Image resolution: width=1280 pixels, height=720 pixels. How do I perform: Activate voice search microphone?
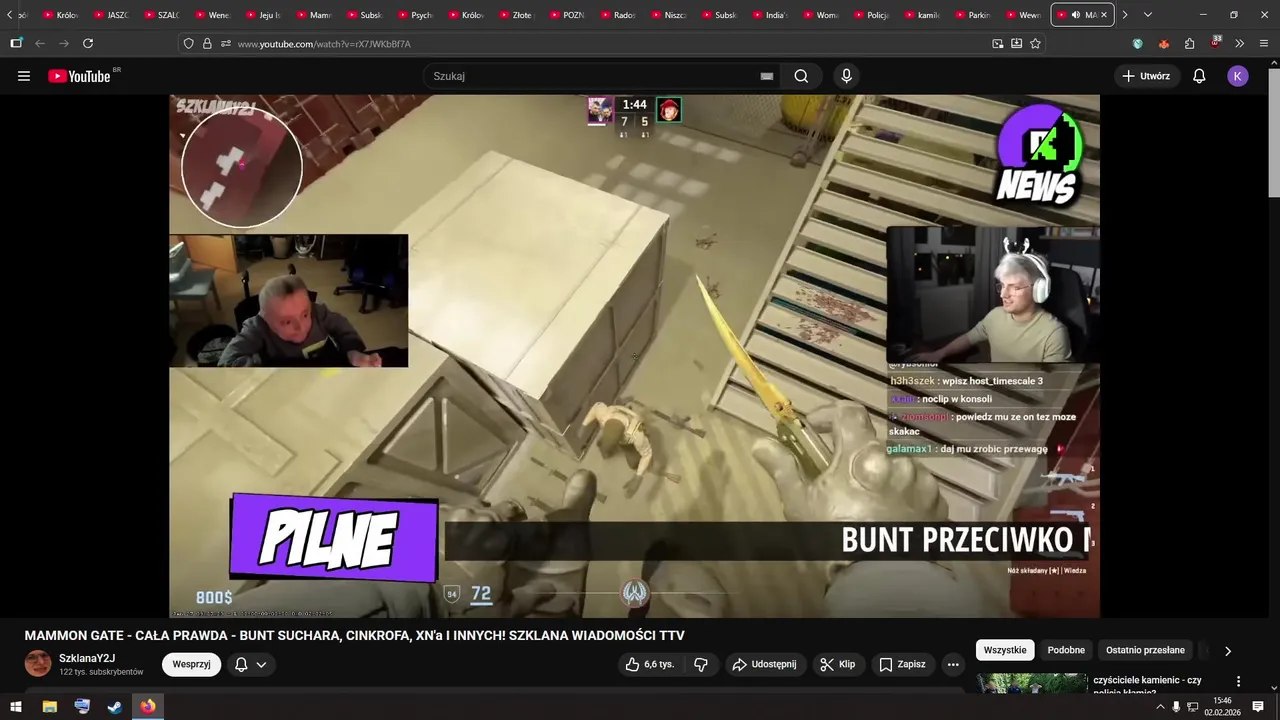846,76
